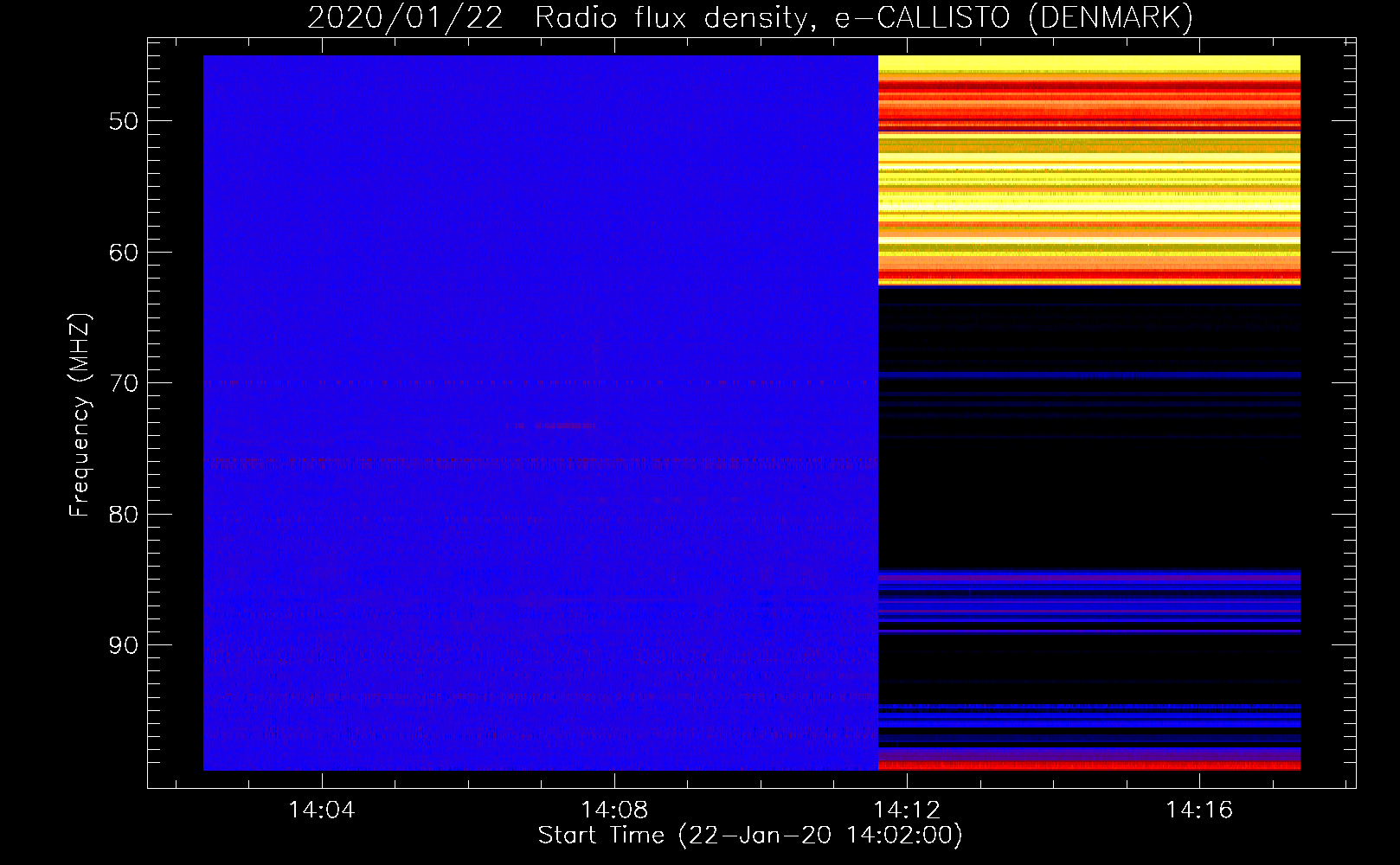This screenshot has height=865, width=1400.
Task: Click the 90 frequency tick label
Action: tap(124, 645)
